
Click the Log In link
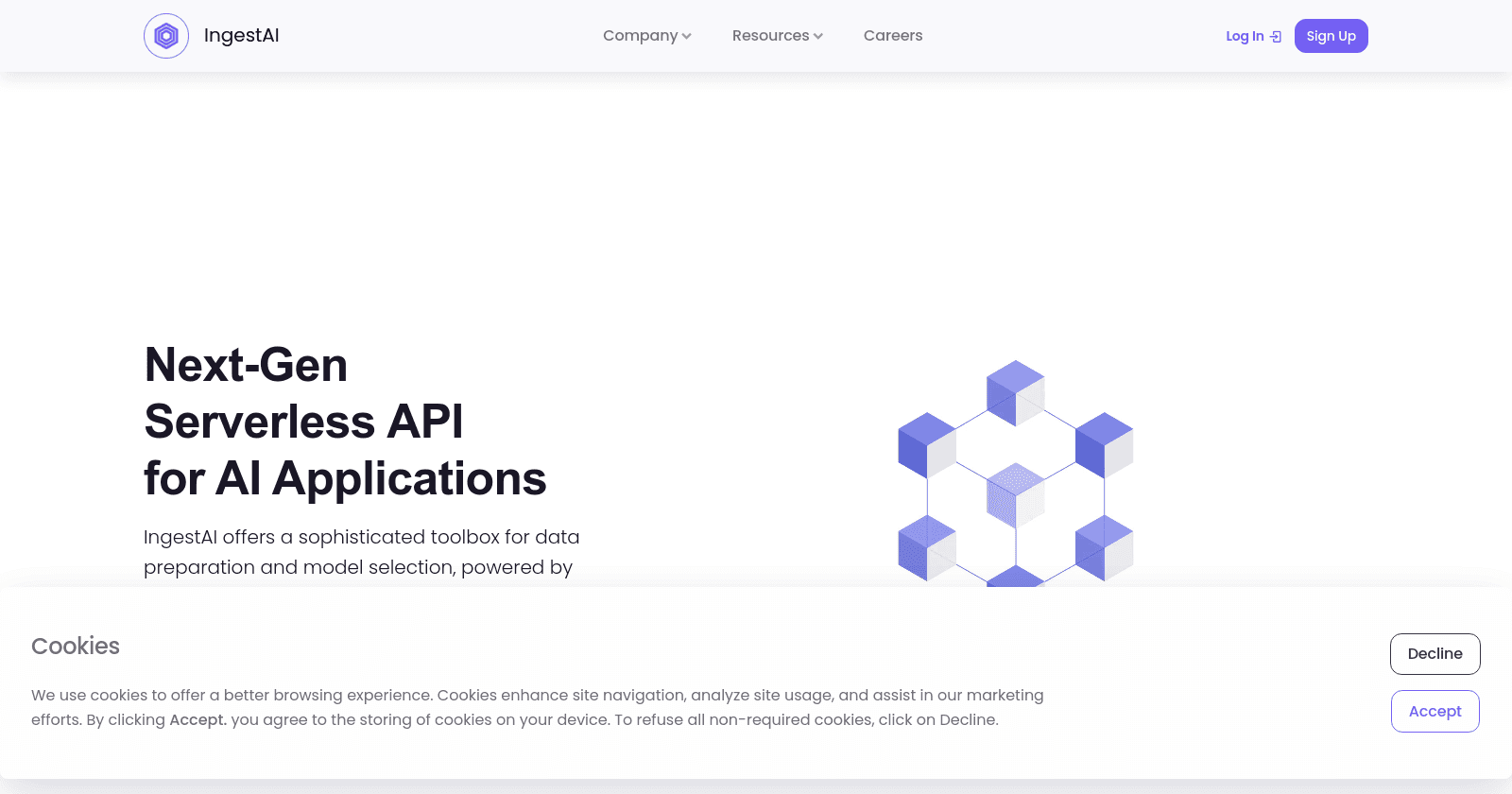(1253, 36)
